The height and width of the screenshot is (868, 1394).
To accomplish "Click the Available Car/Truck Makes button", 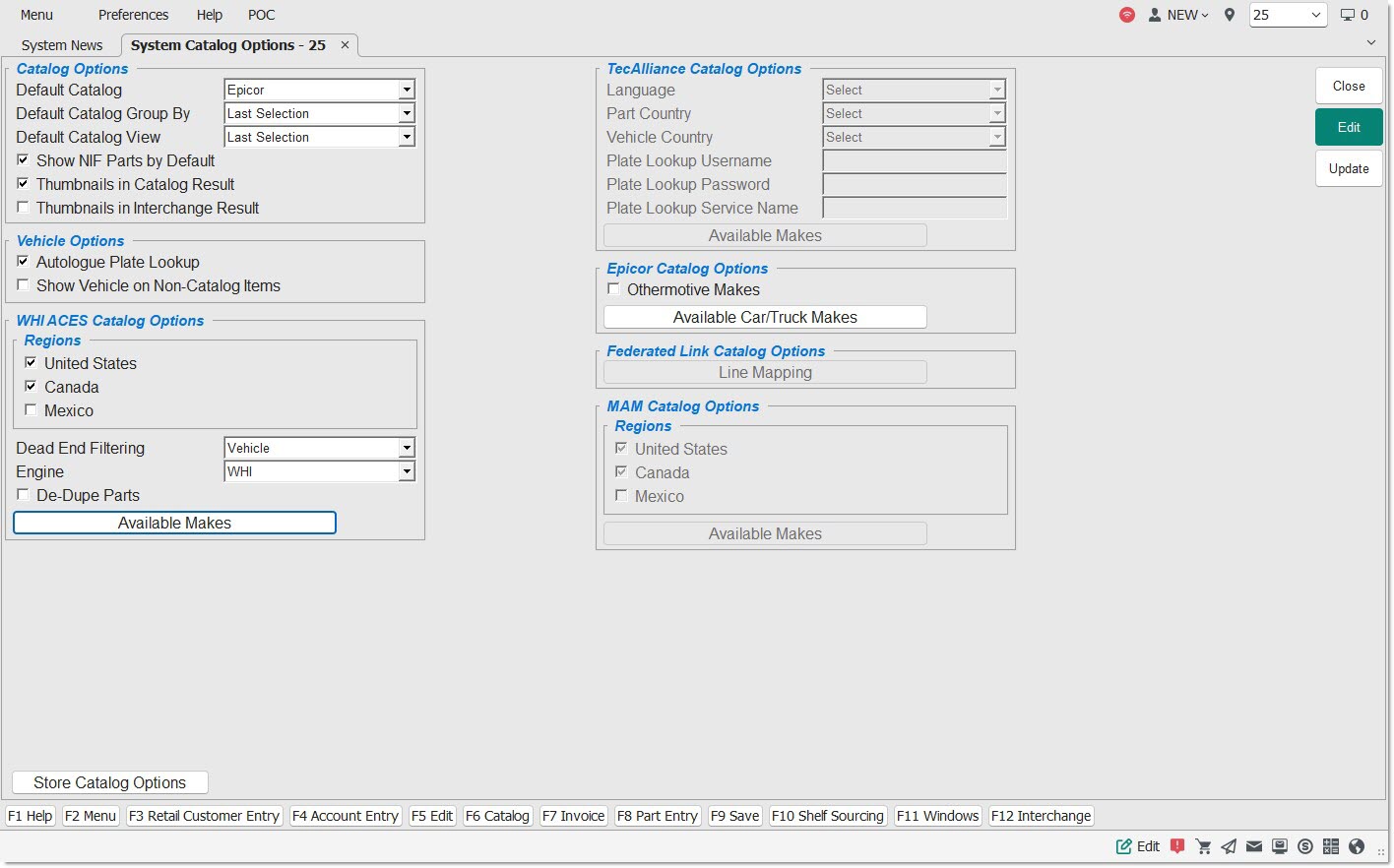I will tap(765, 317).
